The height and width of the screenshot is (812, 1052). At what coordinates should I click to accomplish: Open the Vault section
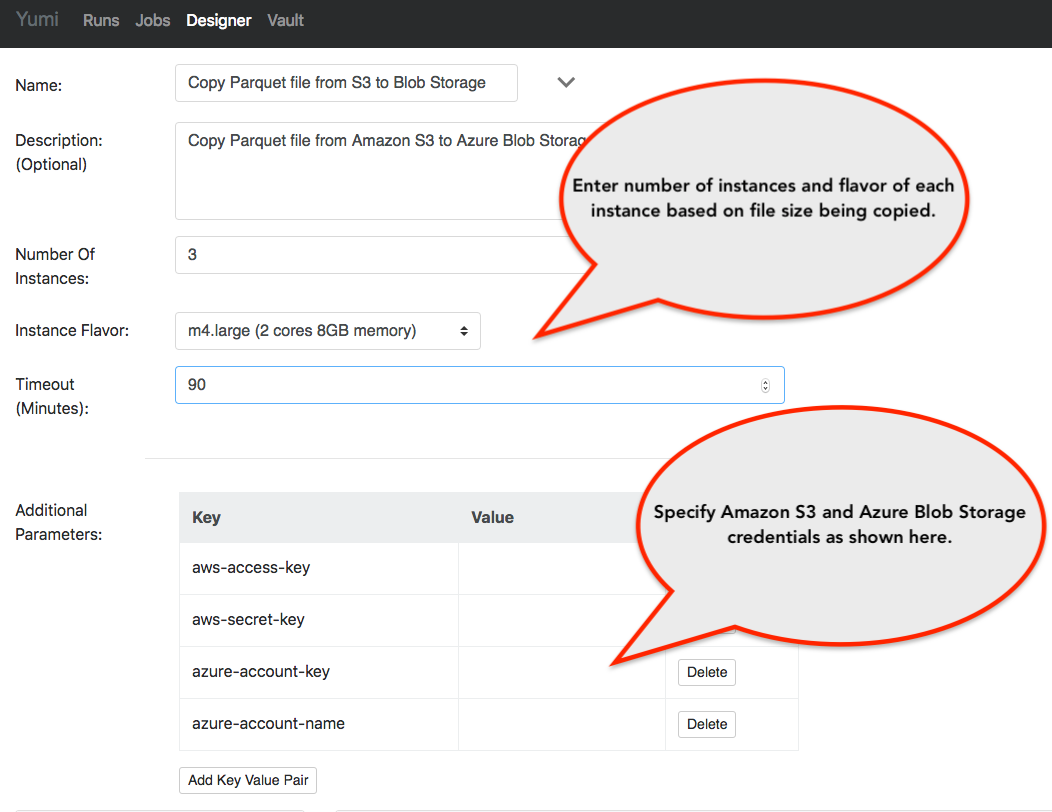(285, 20)
